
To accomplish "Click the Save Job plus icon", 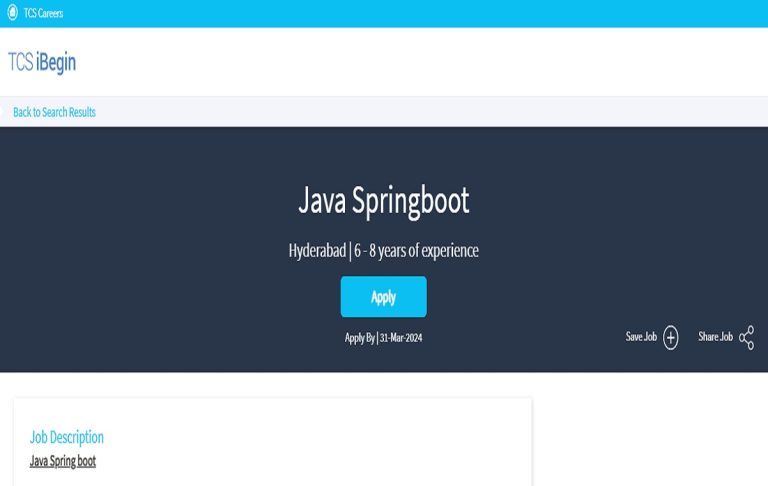I will (671, 338).
